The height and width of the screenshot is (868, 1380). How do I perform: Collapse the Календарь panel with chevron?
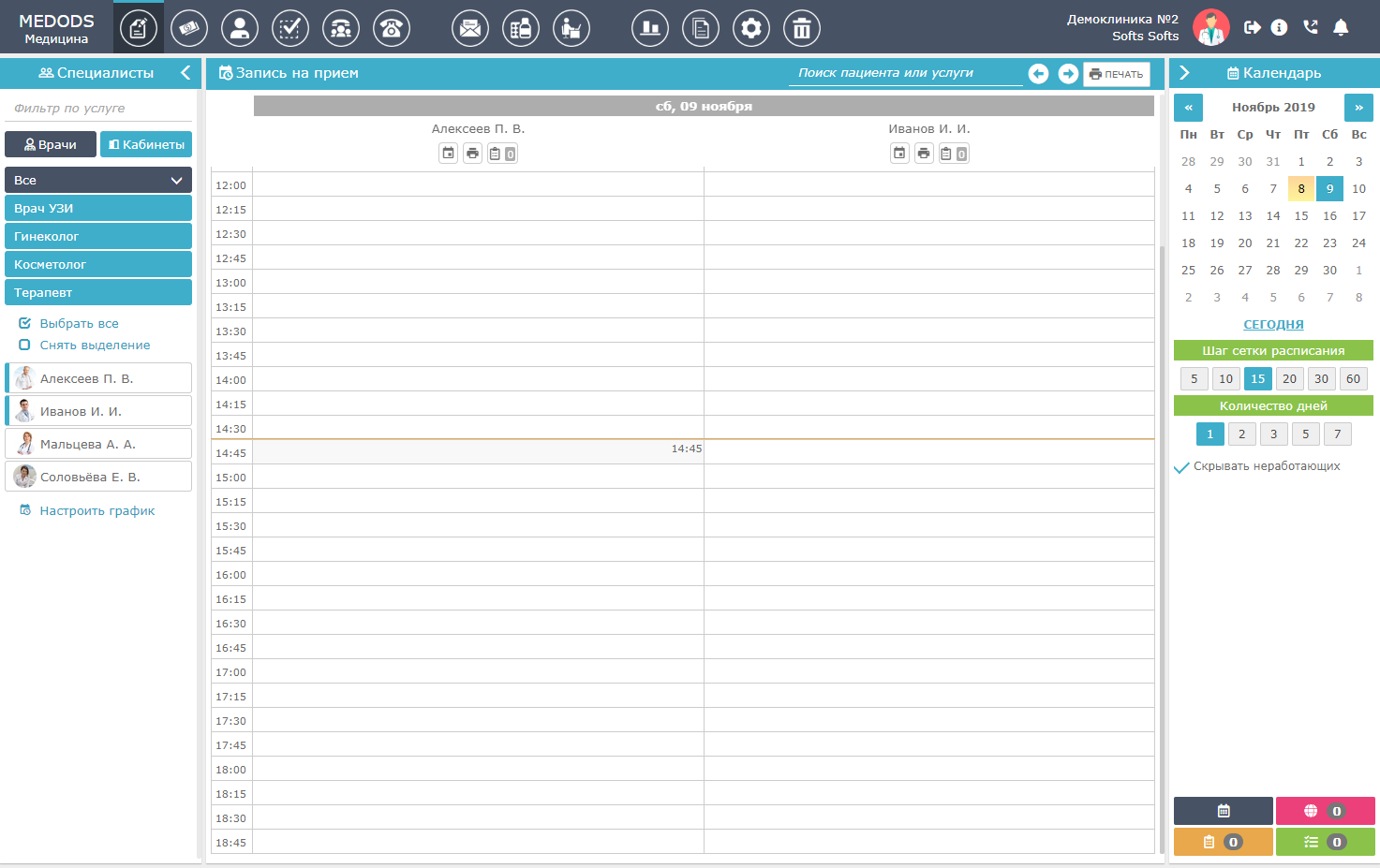pos(1184,73)
